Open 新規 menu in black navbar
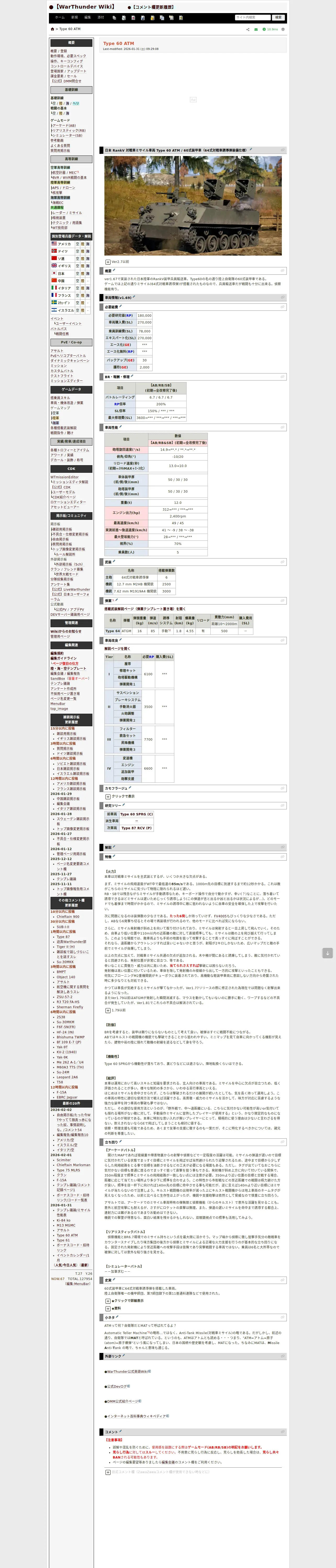The image size is (336, 1568). coord(74,18)
